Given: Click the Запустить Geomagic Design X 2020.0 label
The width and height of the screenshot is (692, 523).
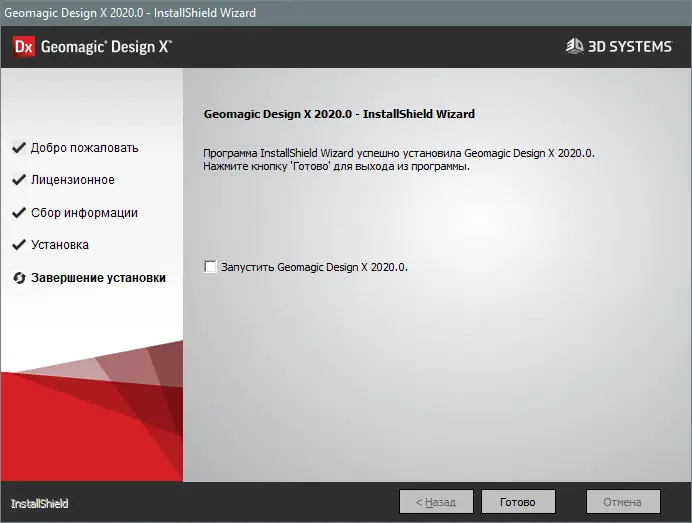Looking at the screenshot, I should coord(314,267).
